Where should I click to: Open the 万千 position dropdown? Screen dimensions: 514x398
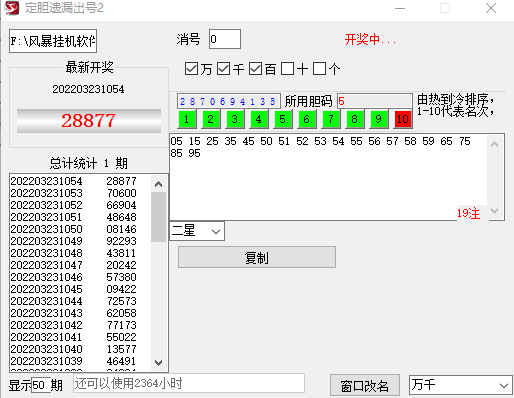(461, 385)
